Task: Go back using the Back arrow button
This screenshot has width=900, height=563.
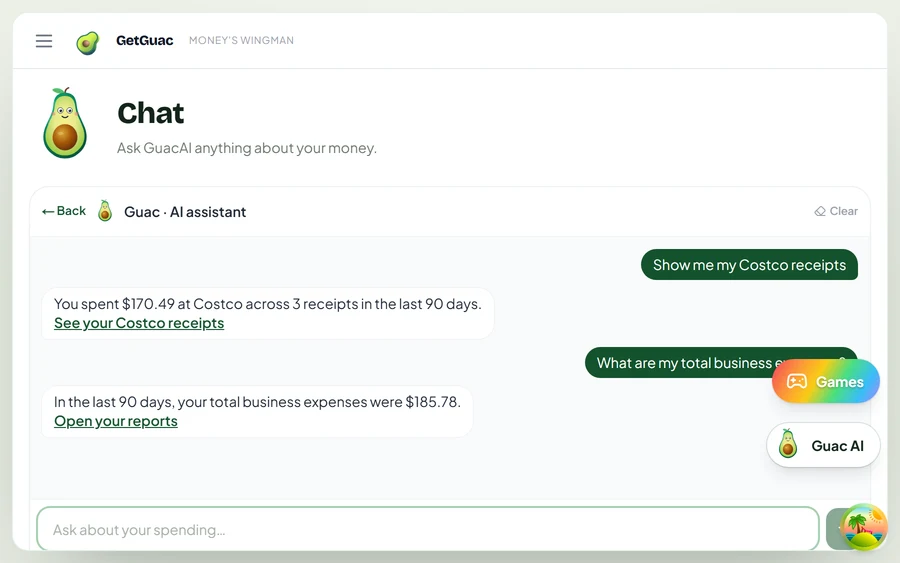Action: [64, 211]
